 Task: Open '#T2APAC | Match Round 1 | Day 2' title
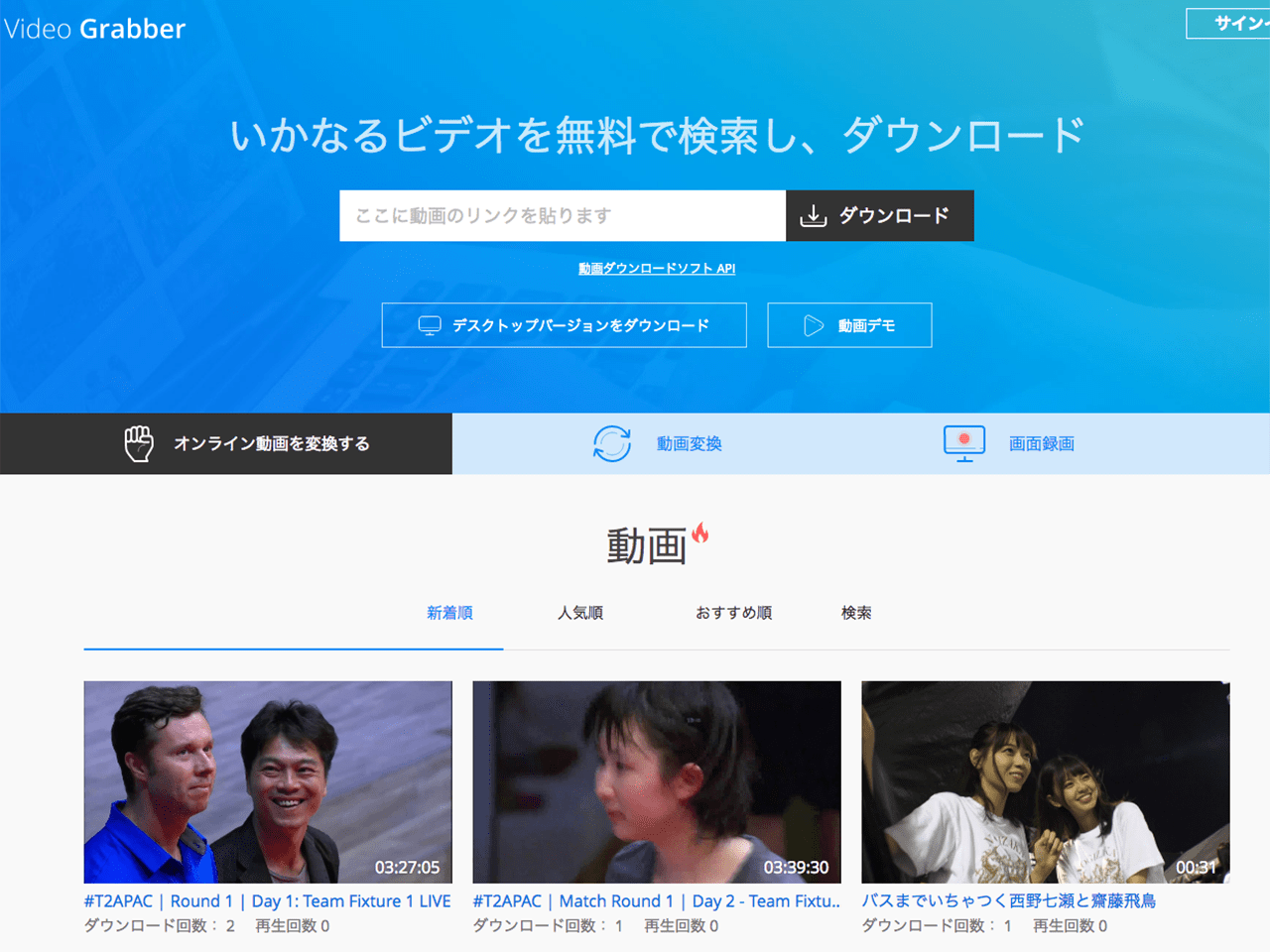pos(657,901)
